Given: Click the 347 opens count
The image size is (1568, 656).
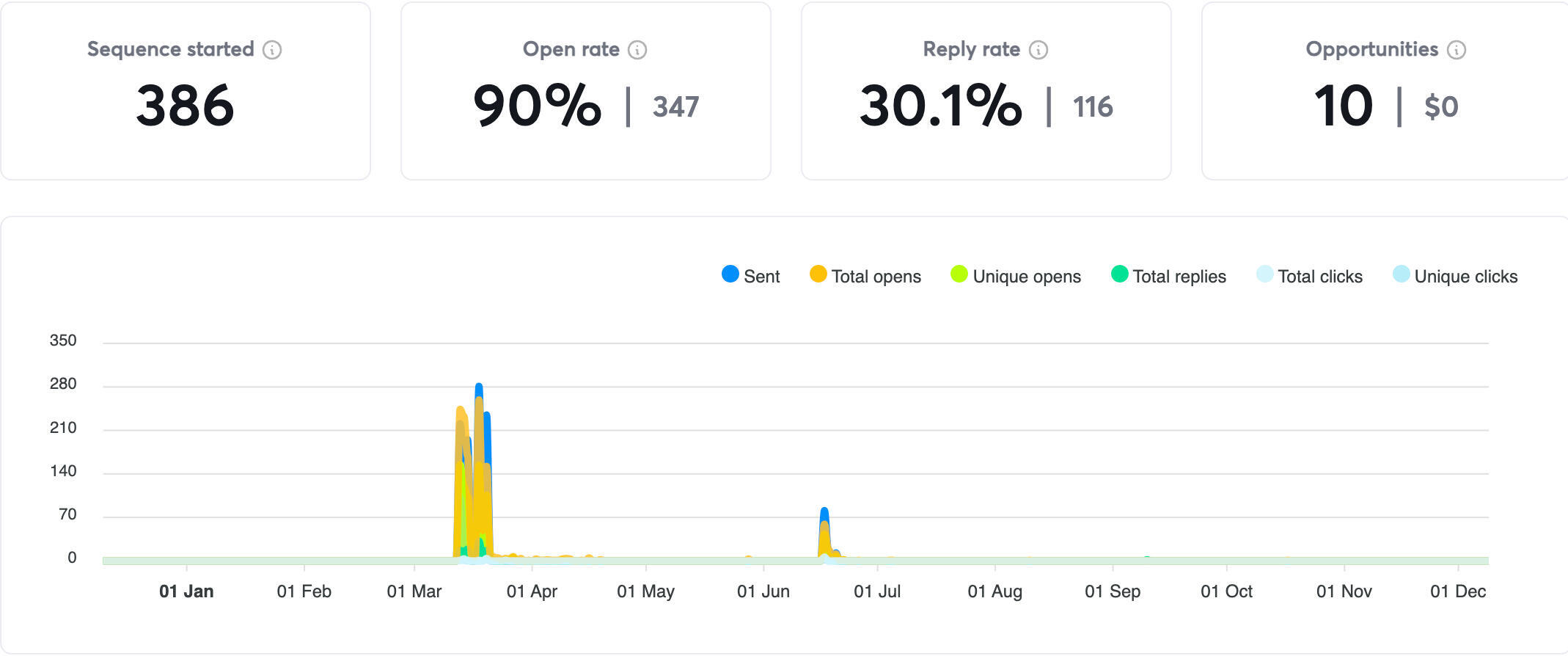Looking at the screenshot, I should tap(675, 107).
